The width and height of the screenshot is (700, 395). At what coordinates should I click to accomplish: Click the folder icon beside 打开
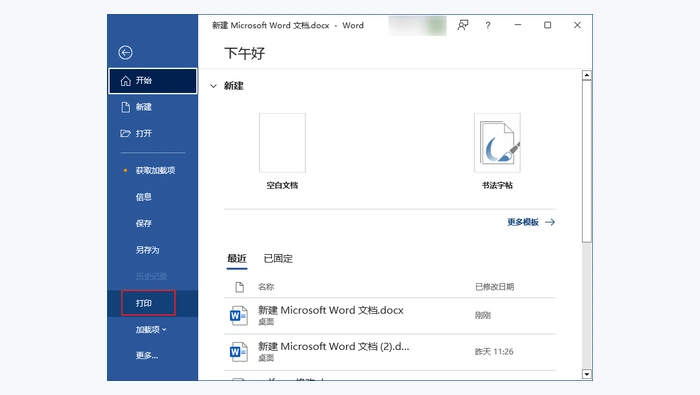coord(125,133)
